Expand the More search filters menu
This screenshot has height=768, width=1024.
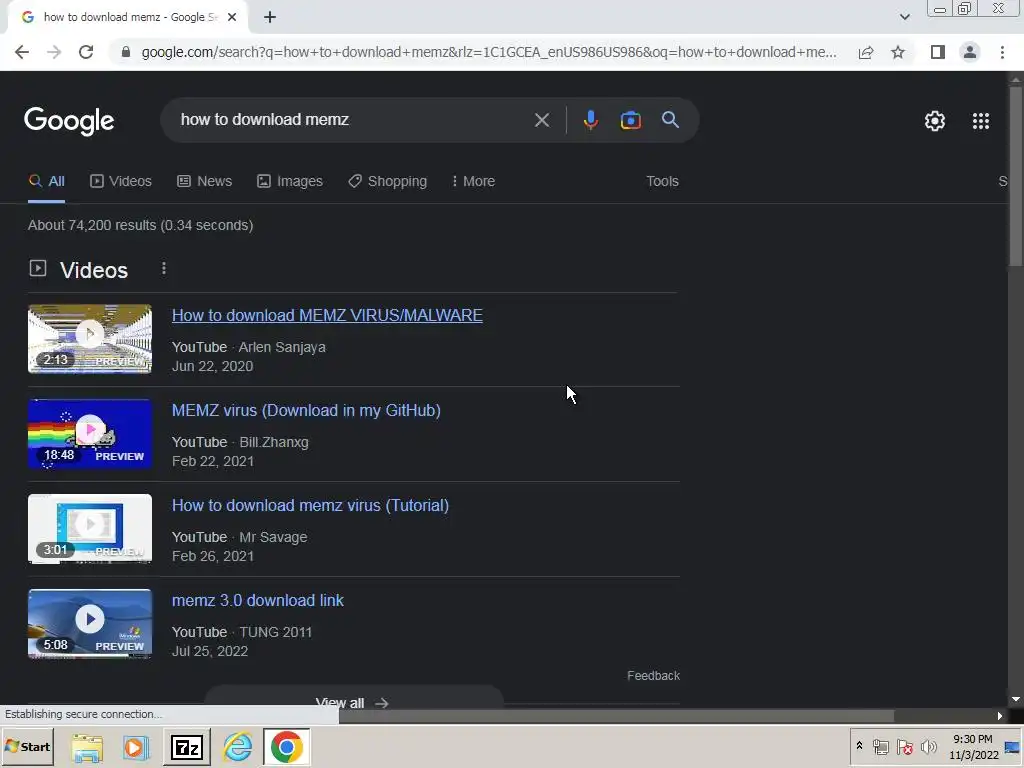click(x=473, y=182)
